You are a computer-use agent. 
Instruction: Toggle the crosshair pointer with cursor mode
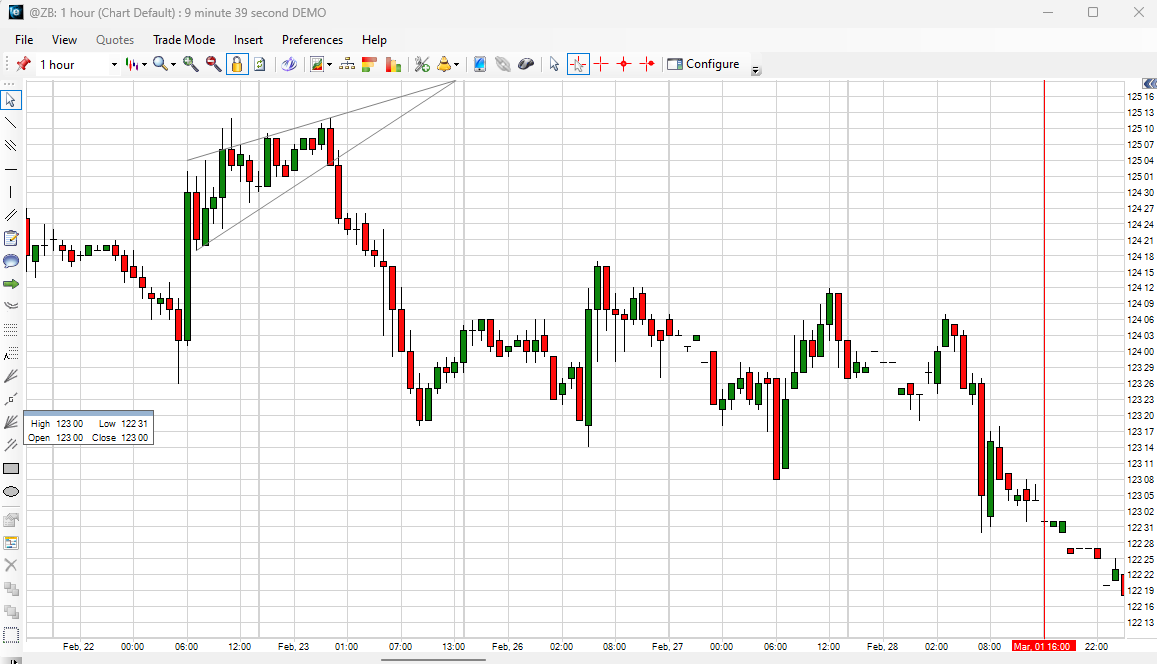point(578,64)
